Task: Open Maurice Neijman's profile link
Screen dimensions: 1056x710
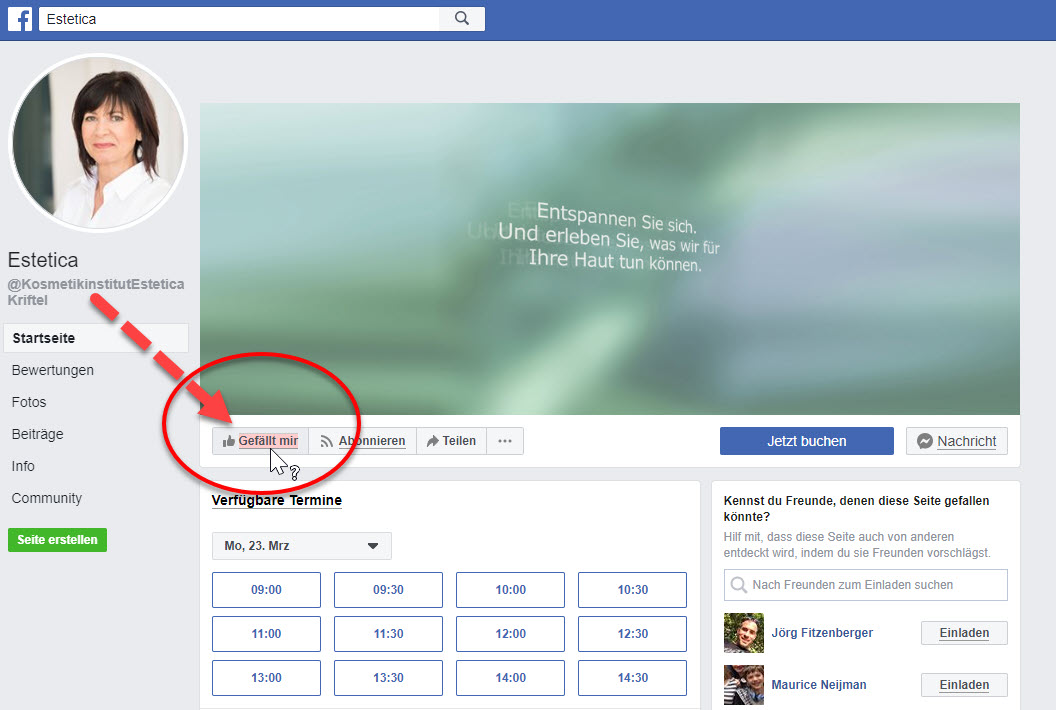Action: (818, 685)
